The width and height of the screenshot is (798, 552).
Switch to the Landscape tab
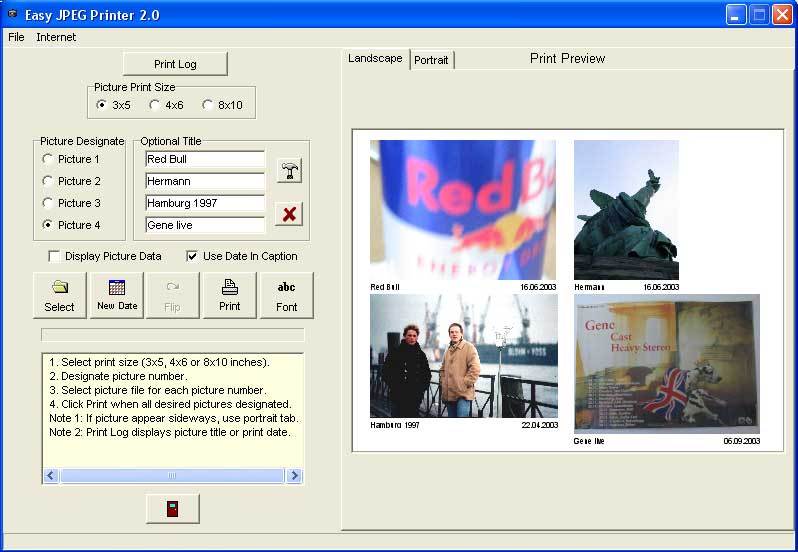[x=376, y=59]
